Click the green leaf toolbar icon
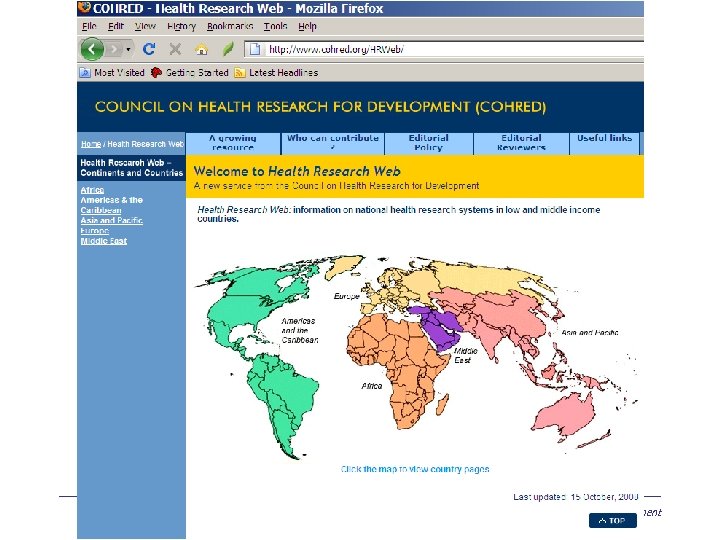720x540 pixels. (x=228, y=49)
